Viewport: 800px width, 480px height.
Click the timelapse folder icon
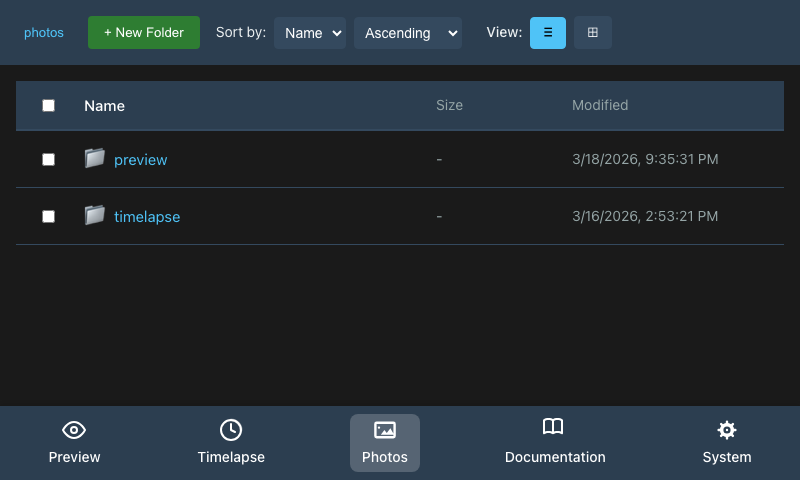(x=95, y=215)
